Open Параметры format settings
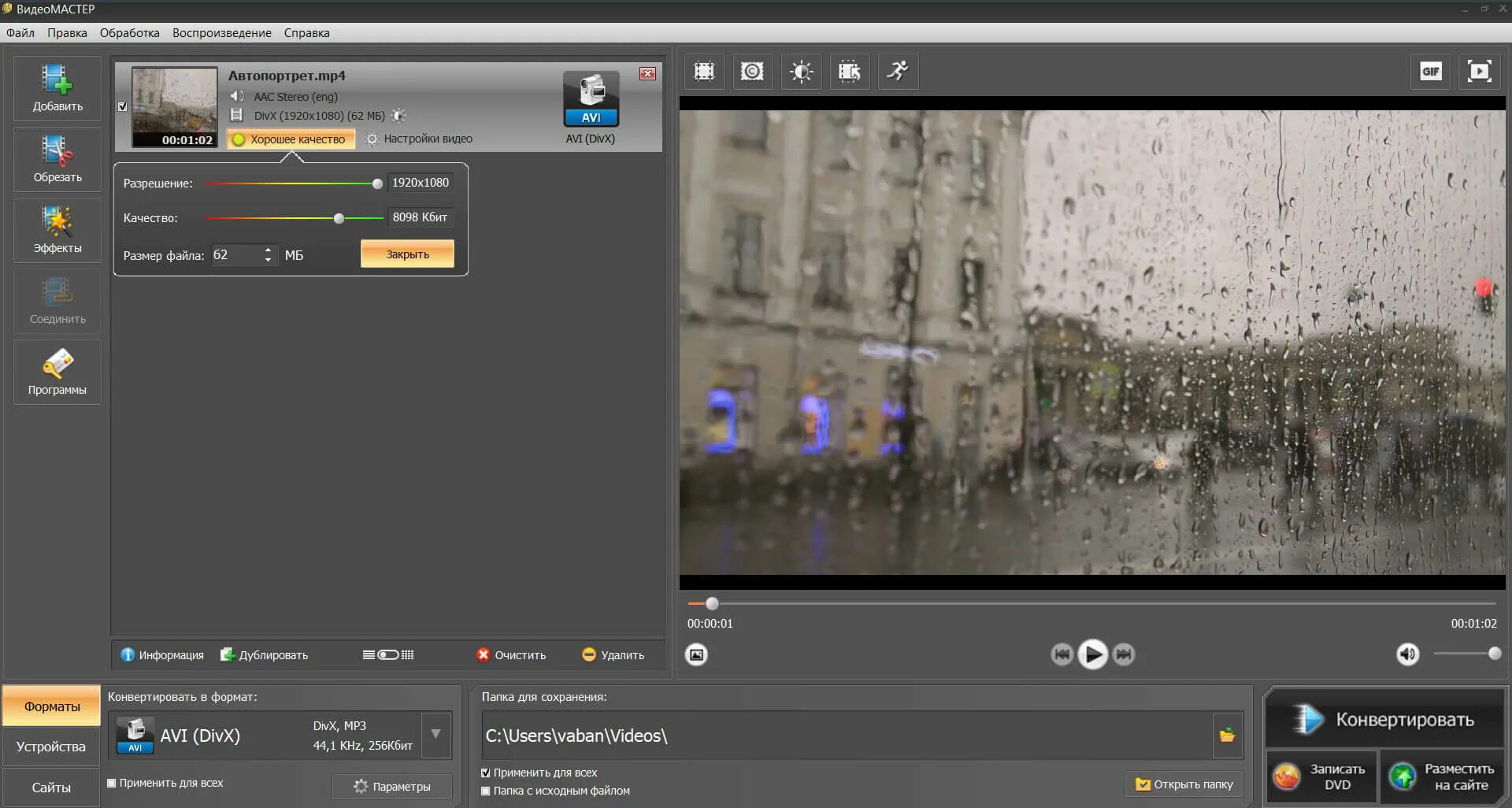 (392, 786)
